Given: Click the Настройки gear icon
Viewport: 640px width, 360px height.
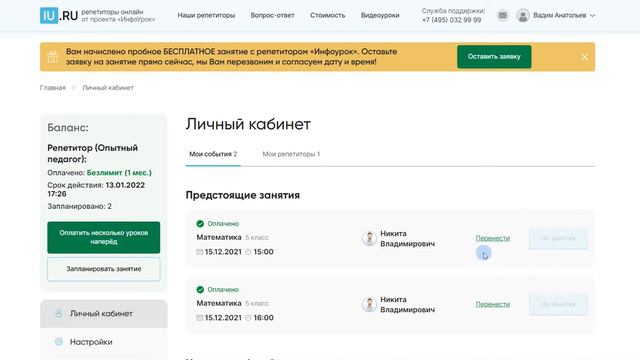Looking at the screenshot, I should point(59,342).
